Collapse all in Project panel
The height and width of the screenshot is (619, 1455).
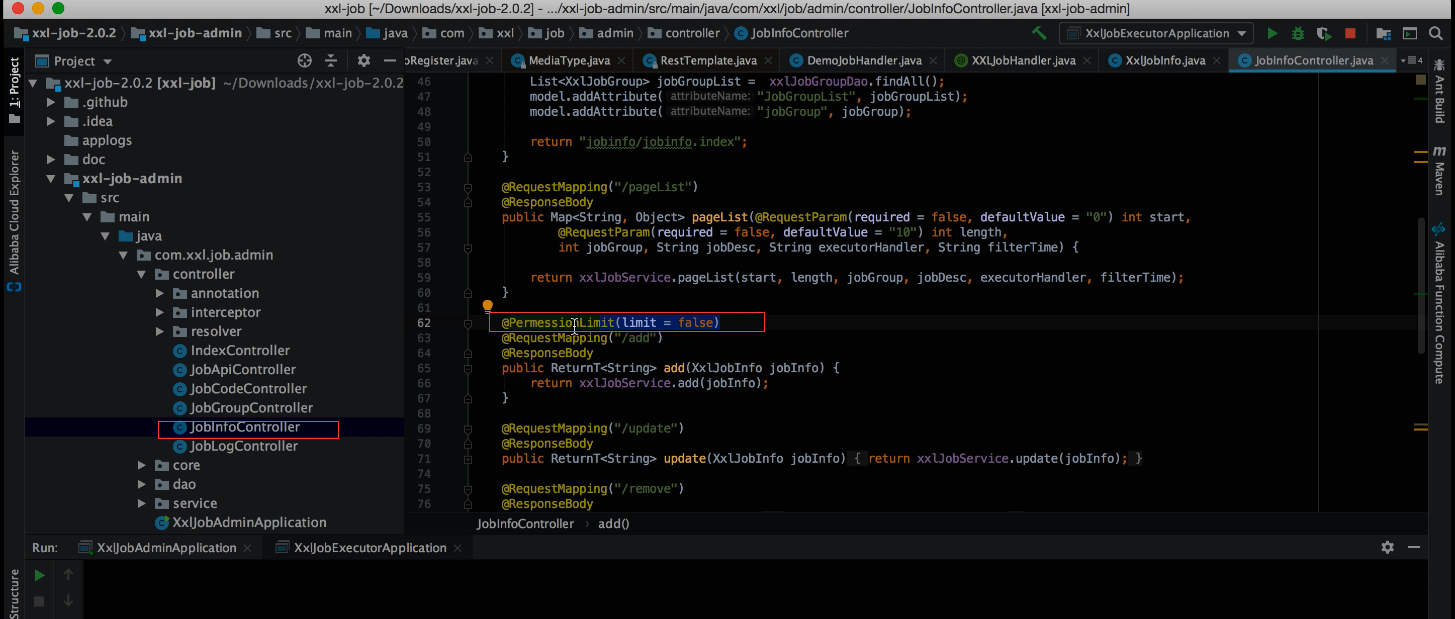[x=332, y=61]
